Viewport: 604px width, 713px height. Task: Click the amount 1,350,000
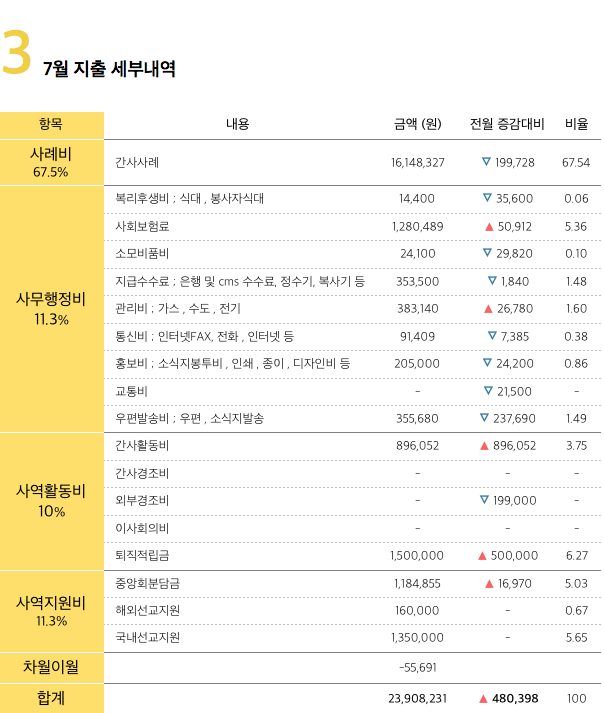click(x=417, y=638)
